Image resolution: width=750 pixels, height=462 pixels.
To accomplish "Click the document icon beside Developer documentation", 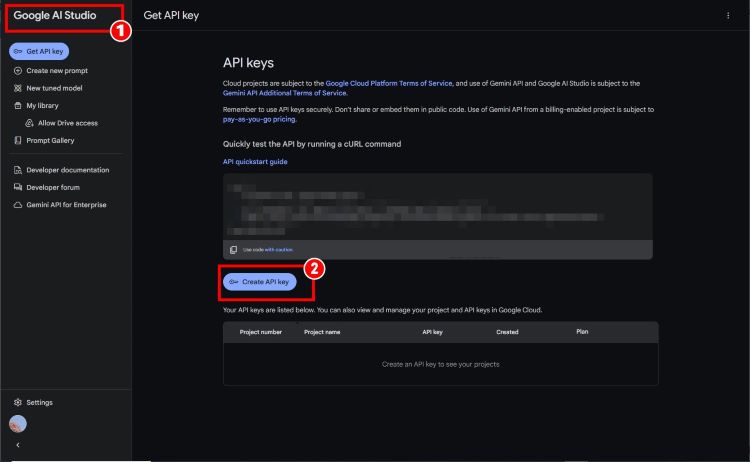I will click(18, 170).
